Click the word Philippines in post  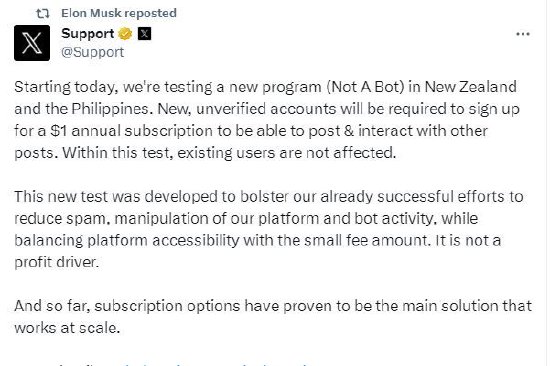click(112, 109)
